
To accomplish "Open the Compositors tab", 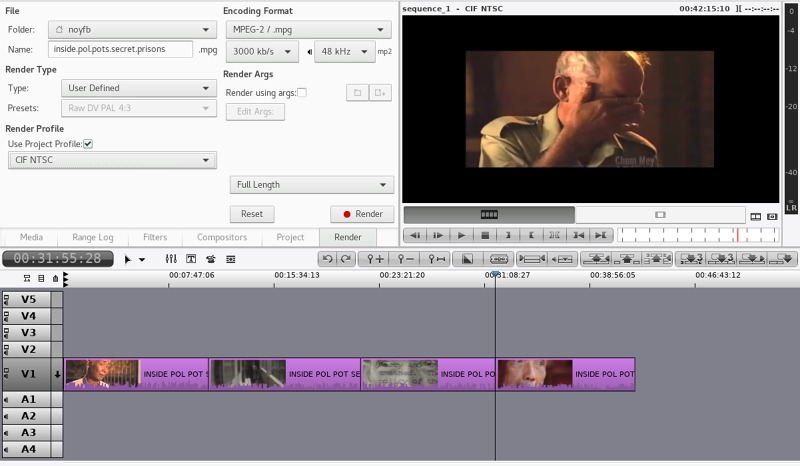I will click(x=222, y=237).
